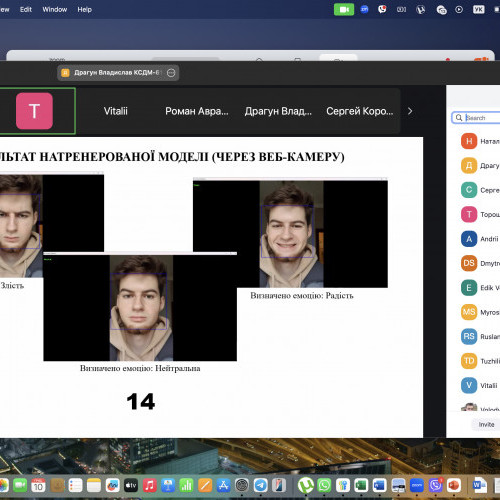Select Edik participant with green E avatar
Image resolution: width=500 pixels, height=500 pixels.
tap(480, 288)
